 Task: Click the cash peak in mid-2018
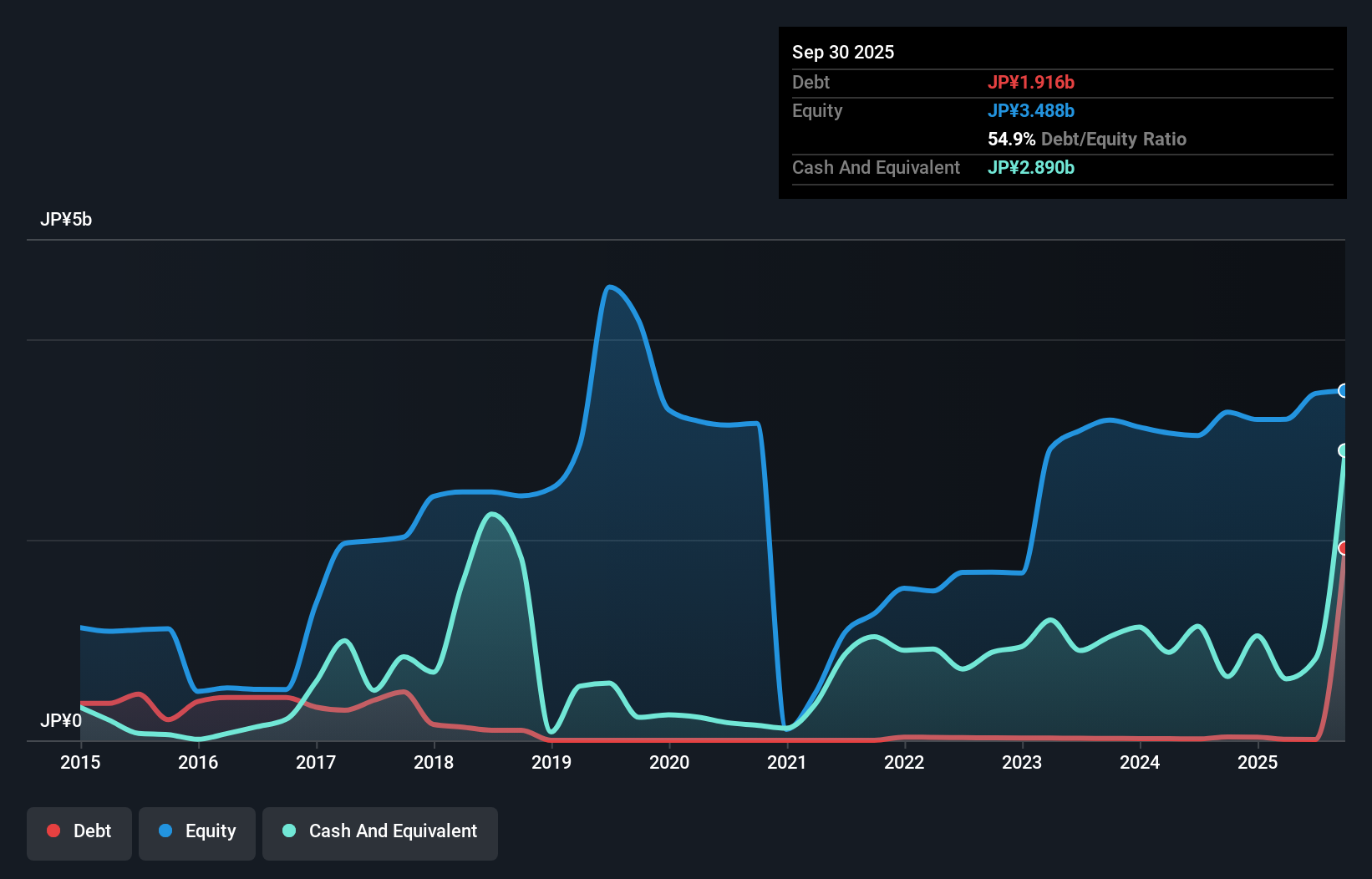(x=491, y=514)
